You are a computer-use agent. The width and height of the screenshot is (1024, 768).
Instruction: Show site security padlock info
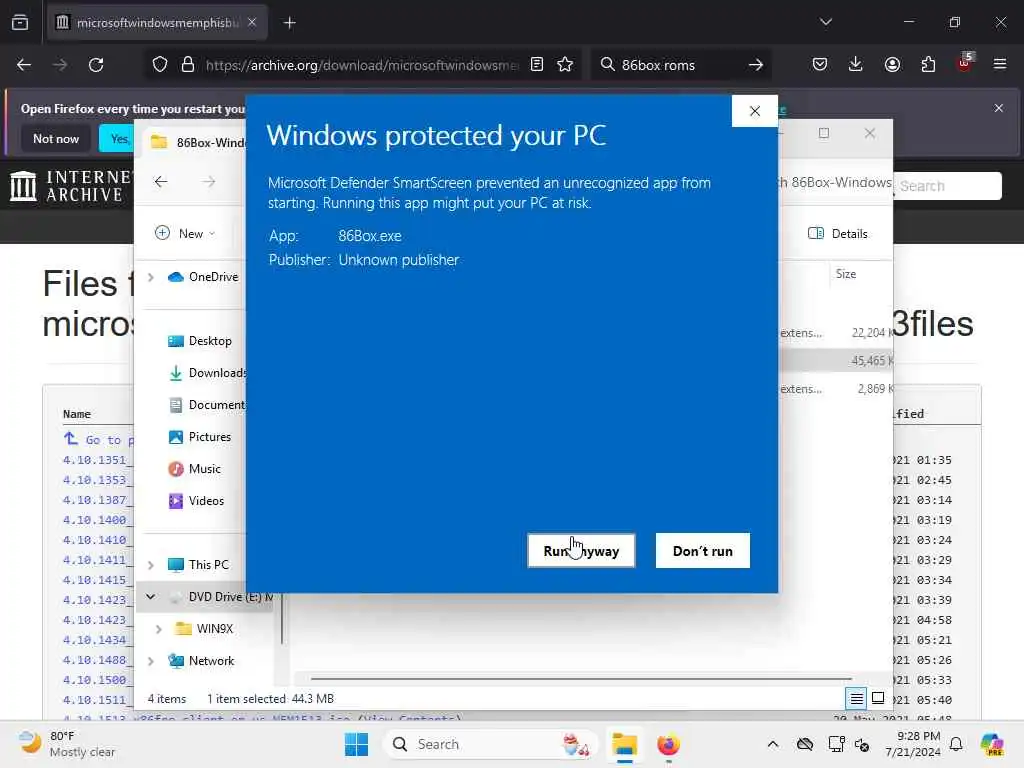point(188,65)
